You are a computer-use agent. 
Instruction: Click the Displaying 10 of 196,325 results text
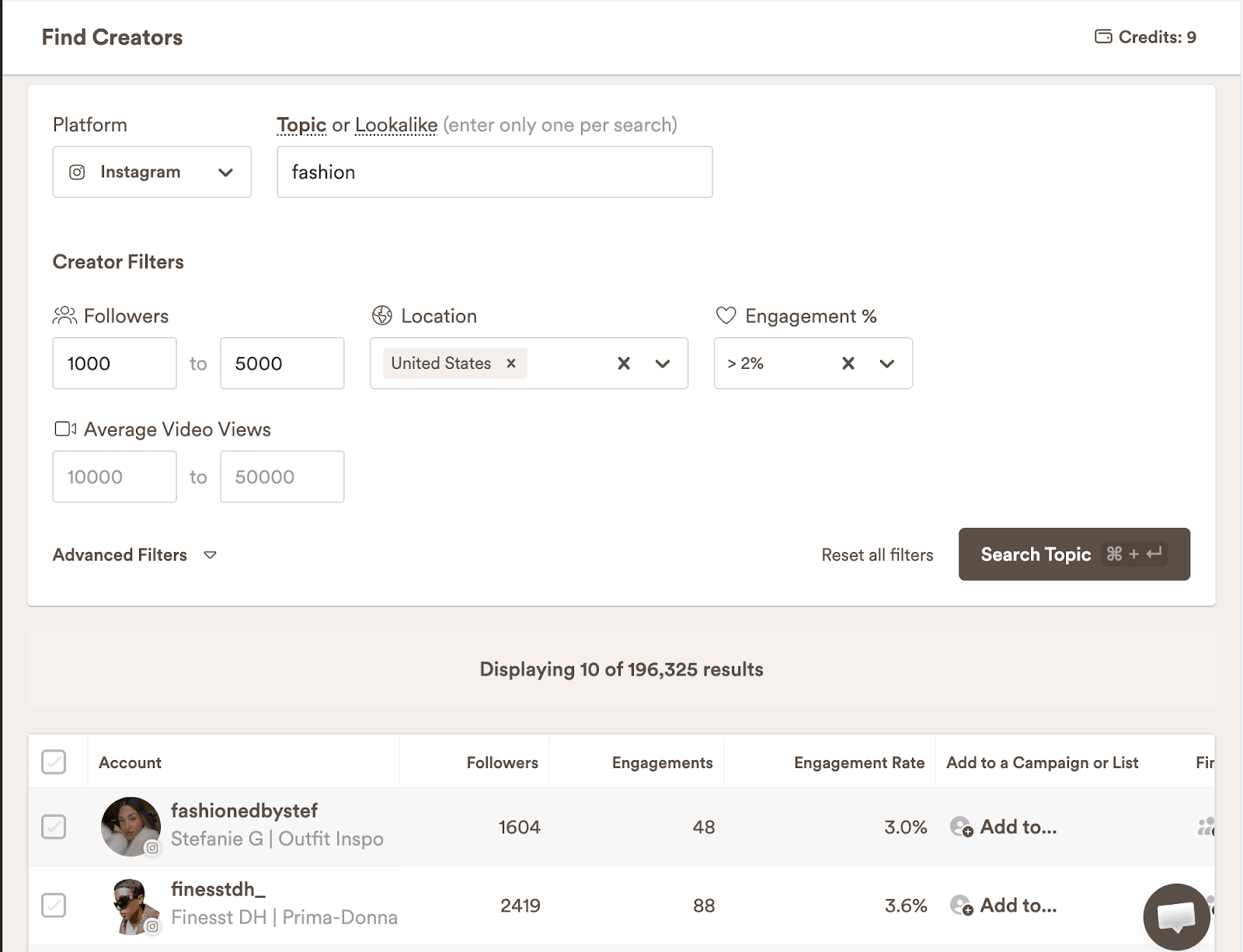pyautogui.click(x=621, y=669)
